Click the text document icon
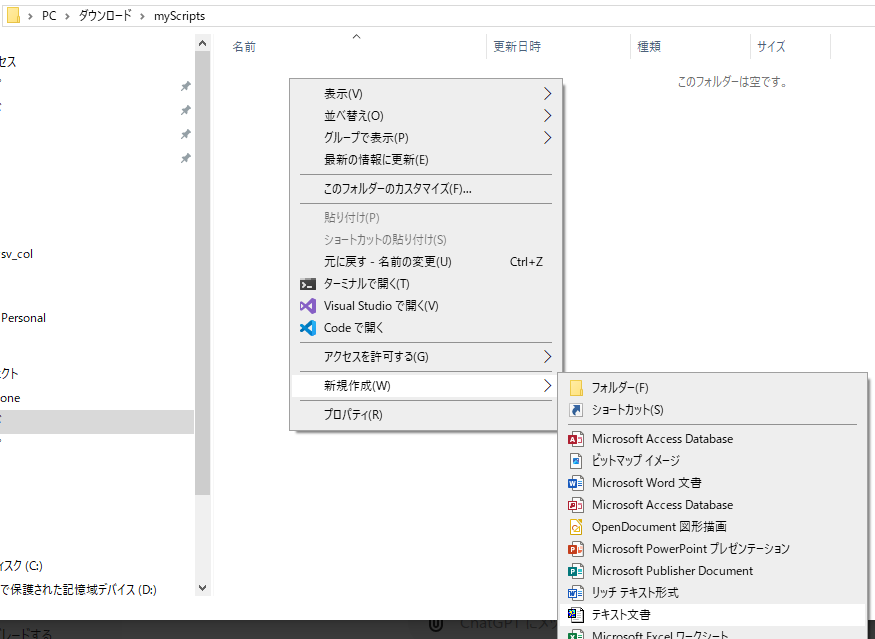Screen dimensions: 875x639 click(x=576, y=614)
